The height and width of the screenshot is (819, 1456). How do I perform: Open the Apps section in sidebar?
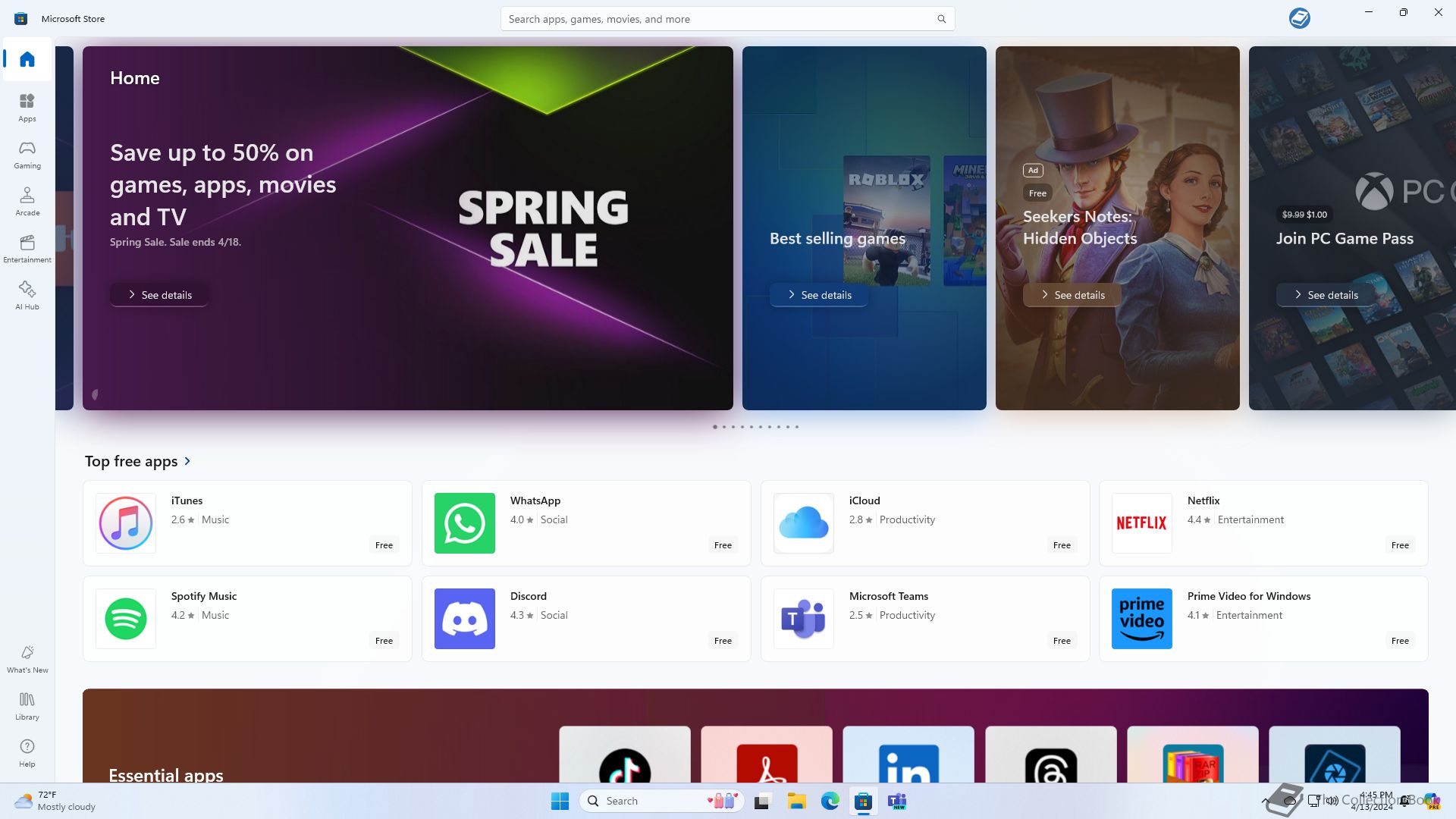coord(27,107)
